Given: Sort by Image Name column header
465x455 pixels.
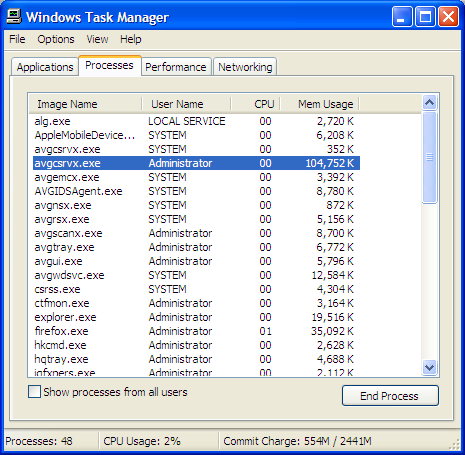Looking at the screenshot, I should pos(85,104).
